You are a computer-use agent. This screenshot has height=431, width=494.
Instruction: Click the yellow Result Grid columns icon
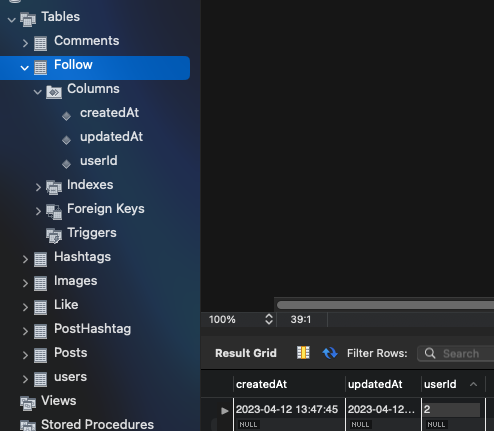coord(303,353)
